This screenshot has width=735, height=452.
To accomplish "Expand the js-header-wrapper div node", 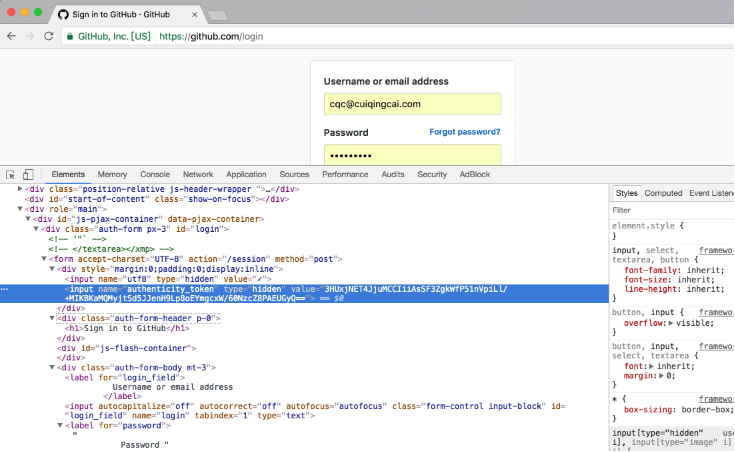I will tap(20, 189).
